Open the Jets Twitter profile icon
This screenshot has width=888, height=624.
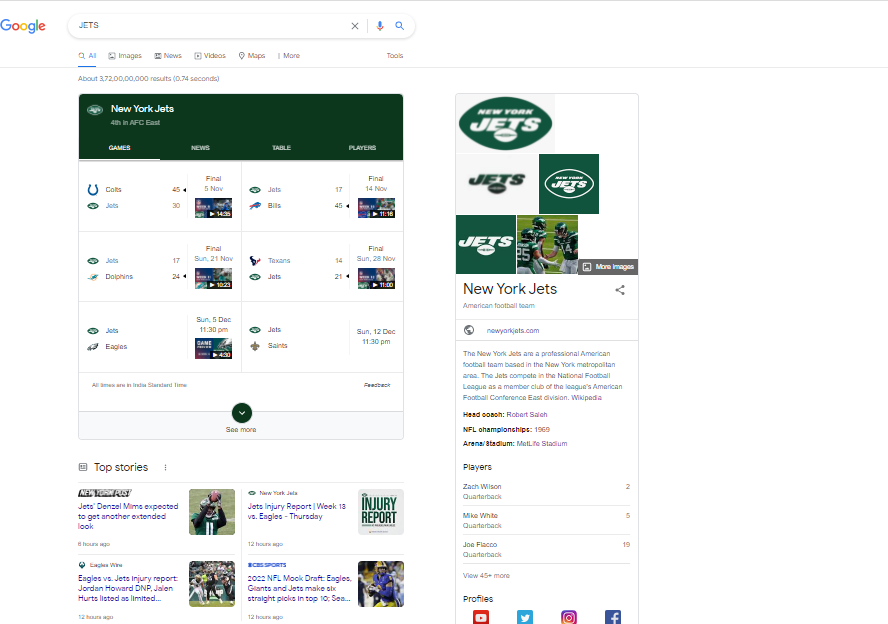[x=525, y=617]
